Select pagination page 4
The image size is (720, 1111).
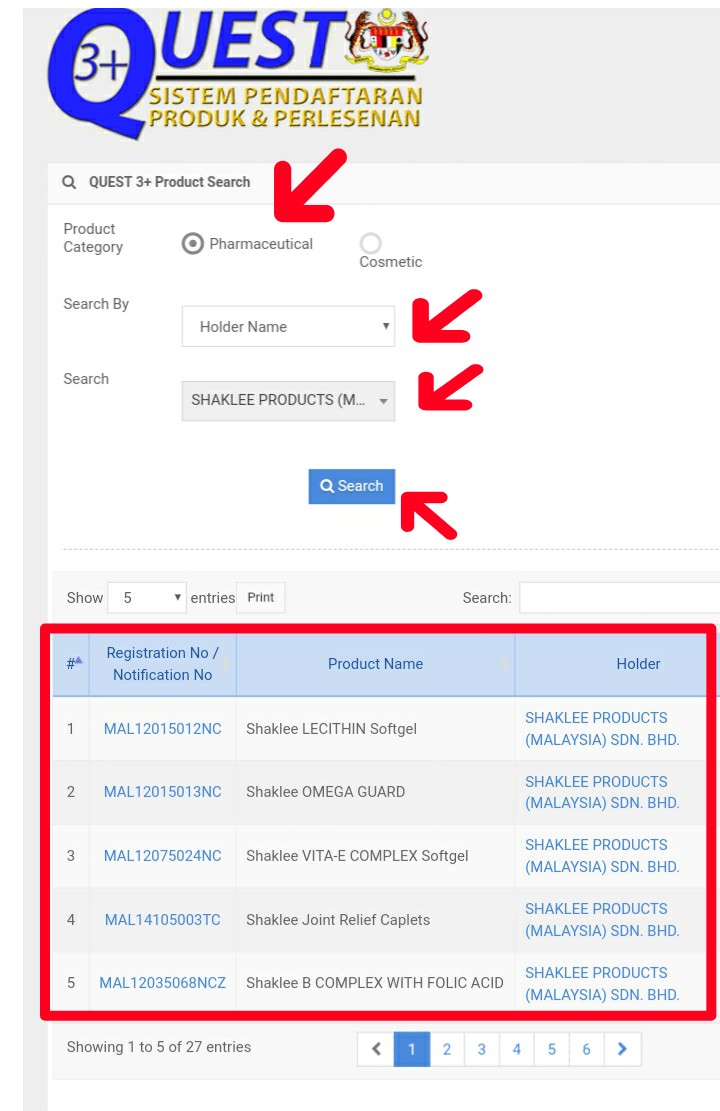pyautogui.click(x=517, y=1049)
